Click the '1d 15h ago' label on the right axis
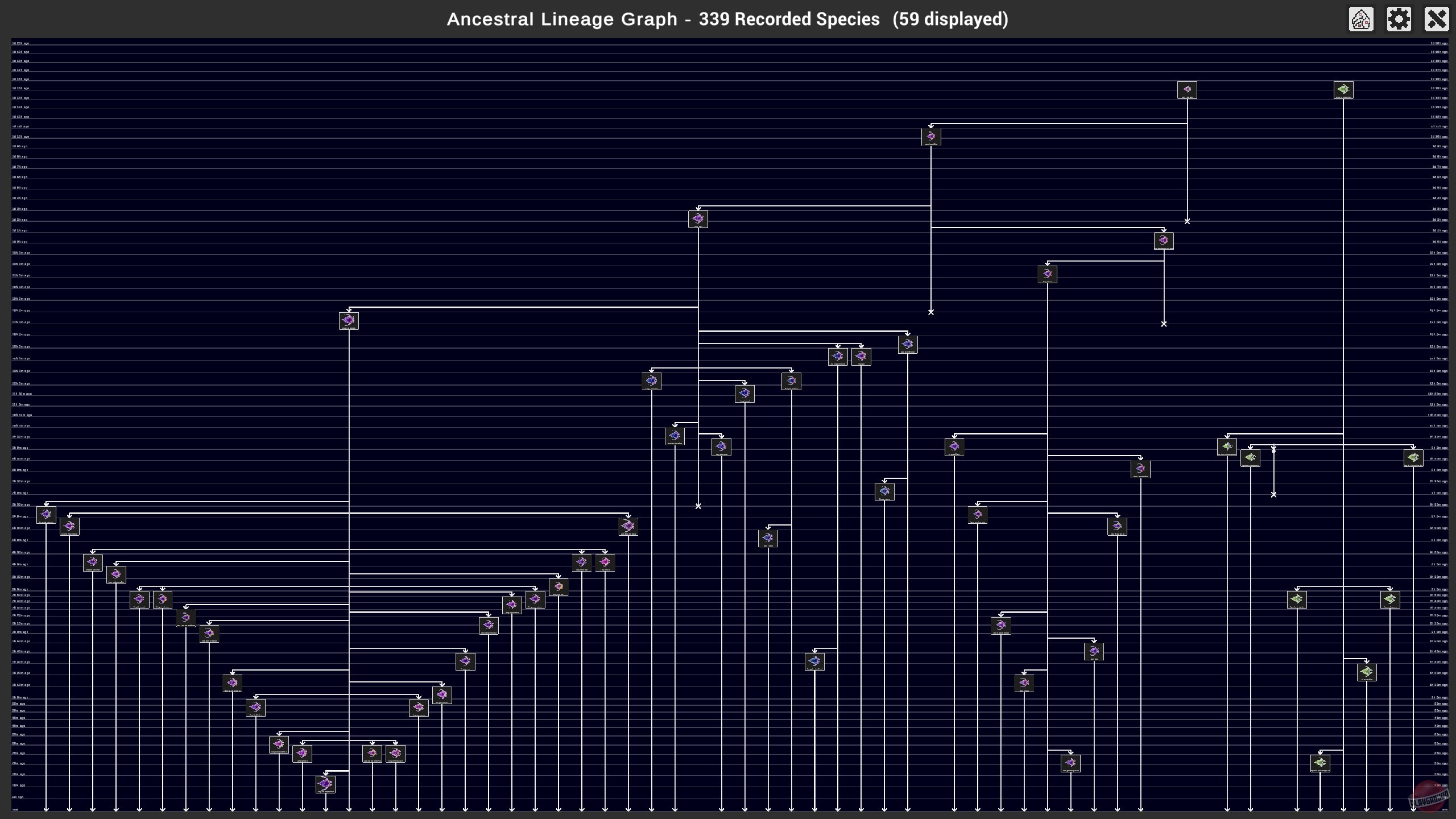 1439,88
